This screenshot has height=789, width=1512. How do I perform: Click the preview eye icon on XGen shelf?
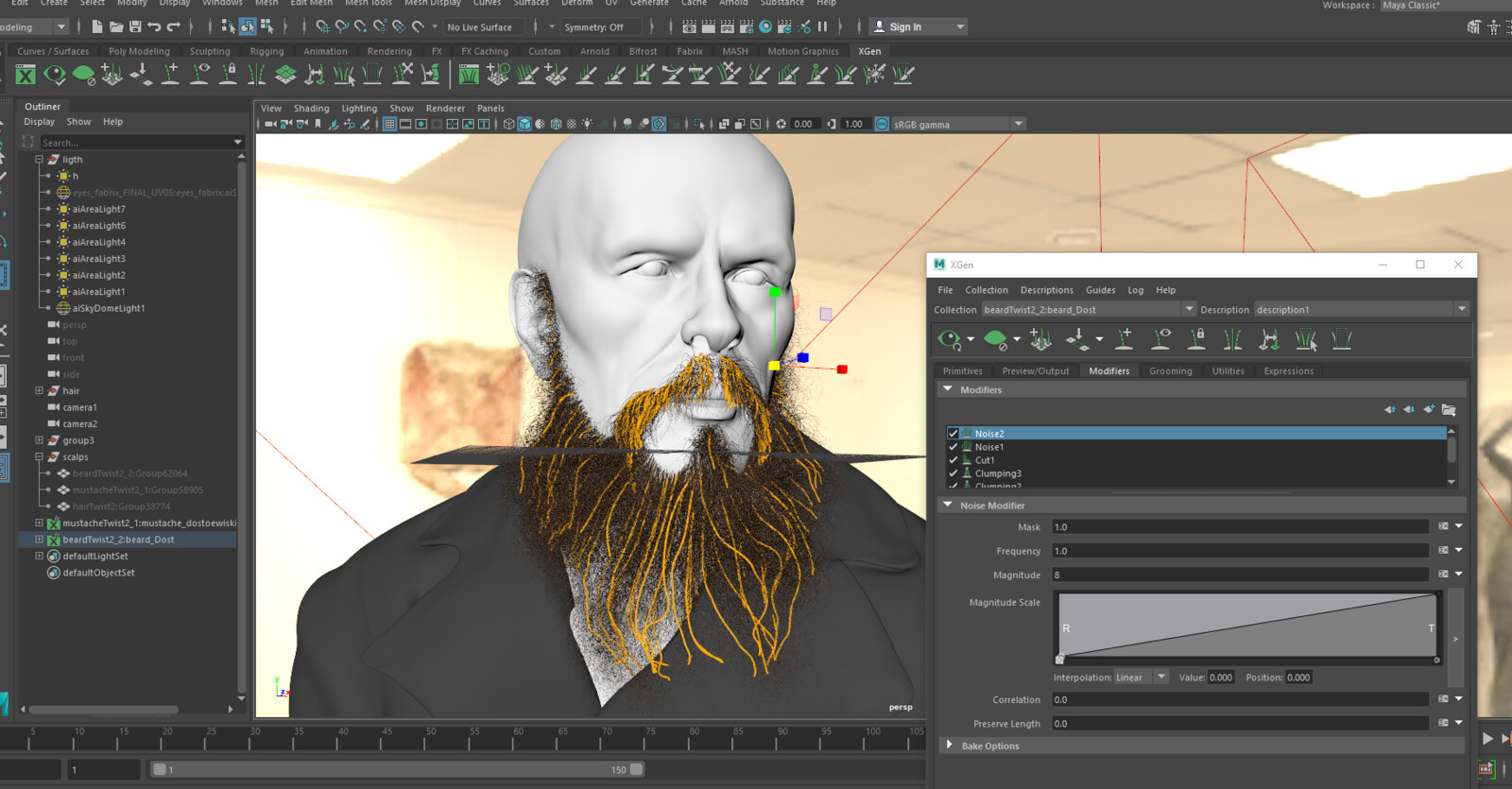pos(55,75)
